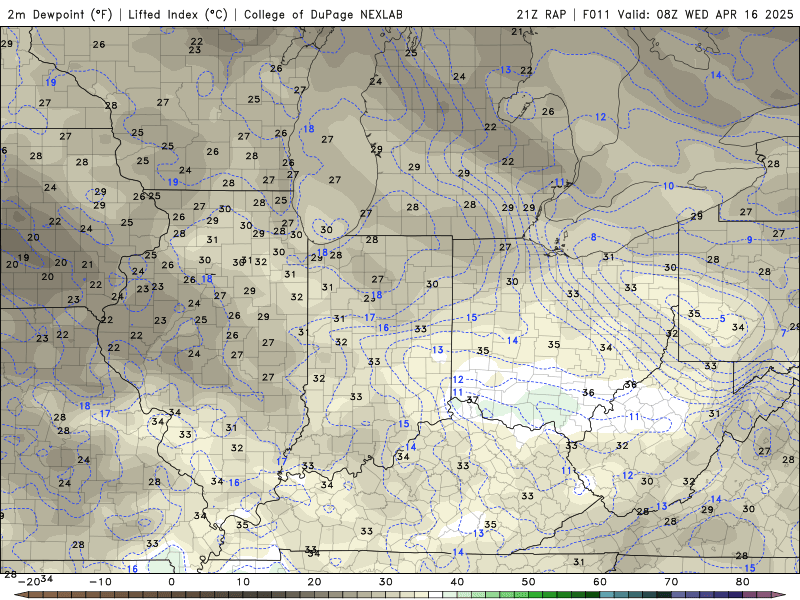Image resolution: width=800 pixels, height=600 pixels.
Task: Click the '-10' tick on the color scale
Action: click(x=100, y=582)
